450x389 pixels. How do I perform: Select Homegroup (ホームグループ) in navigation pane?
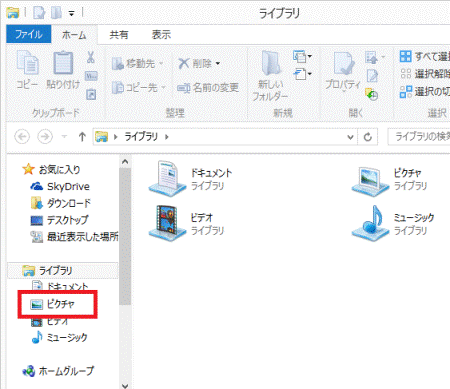(58, 371)
